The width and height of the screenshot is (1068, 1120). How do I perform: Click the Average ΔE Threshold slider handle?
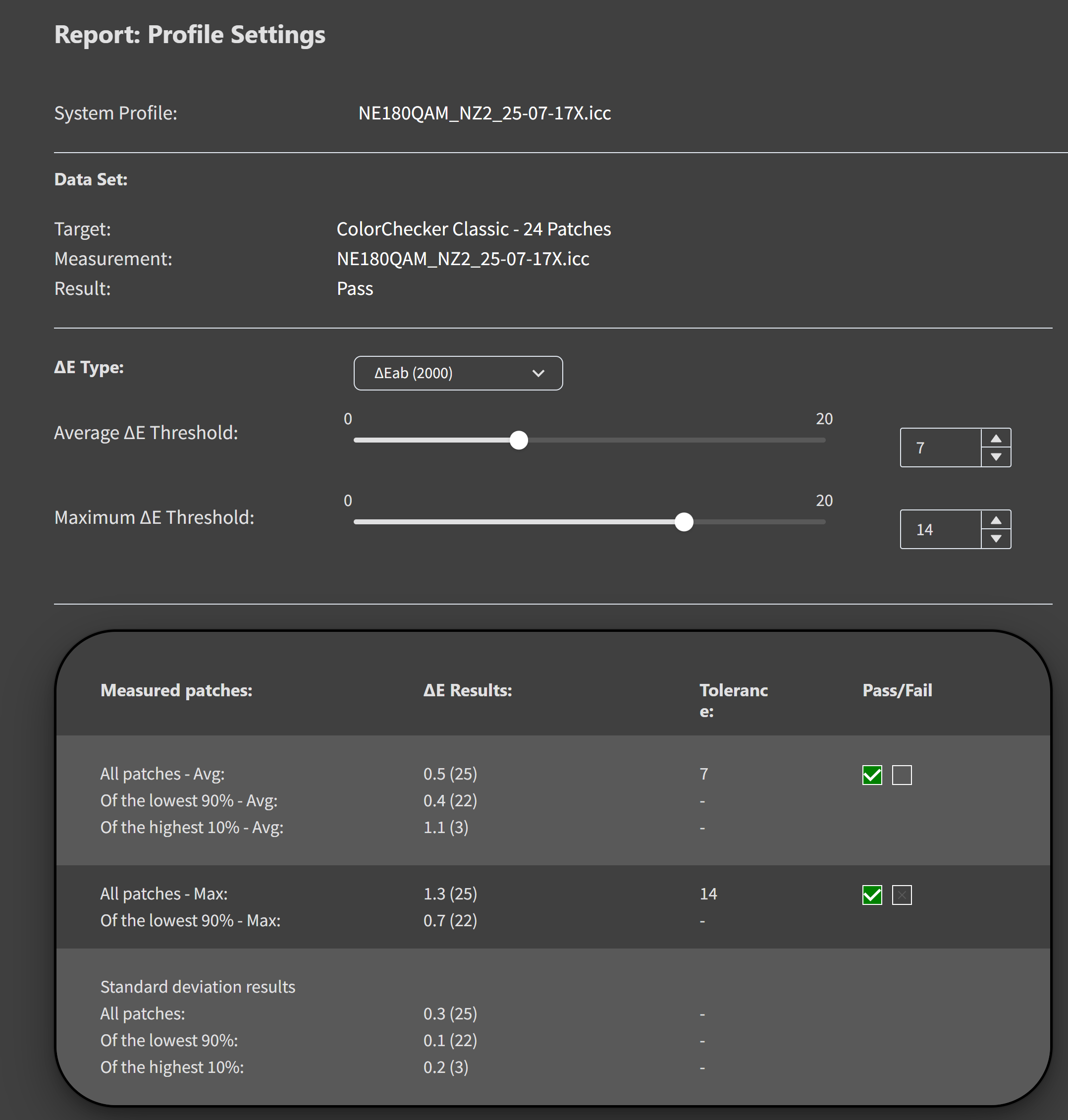pyautogui.click(x=519, y=440)
